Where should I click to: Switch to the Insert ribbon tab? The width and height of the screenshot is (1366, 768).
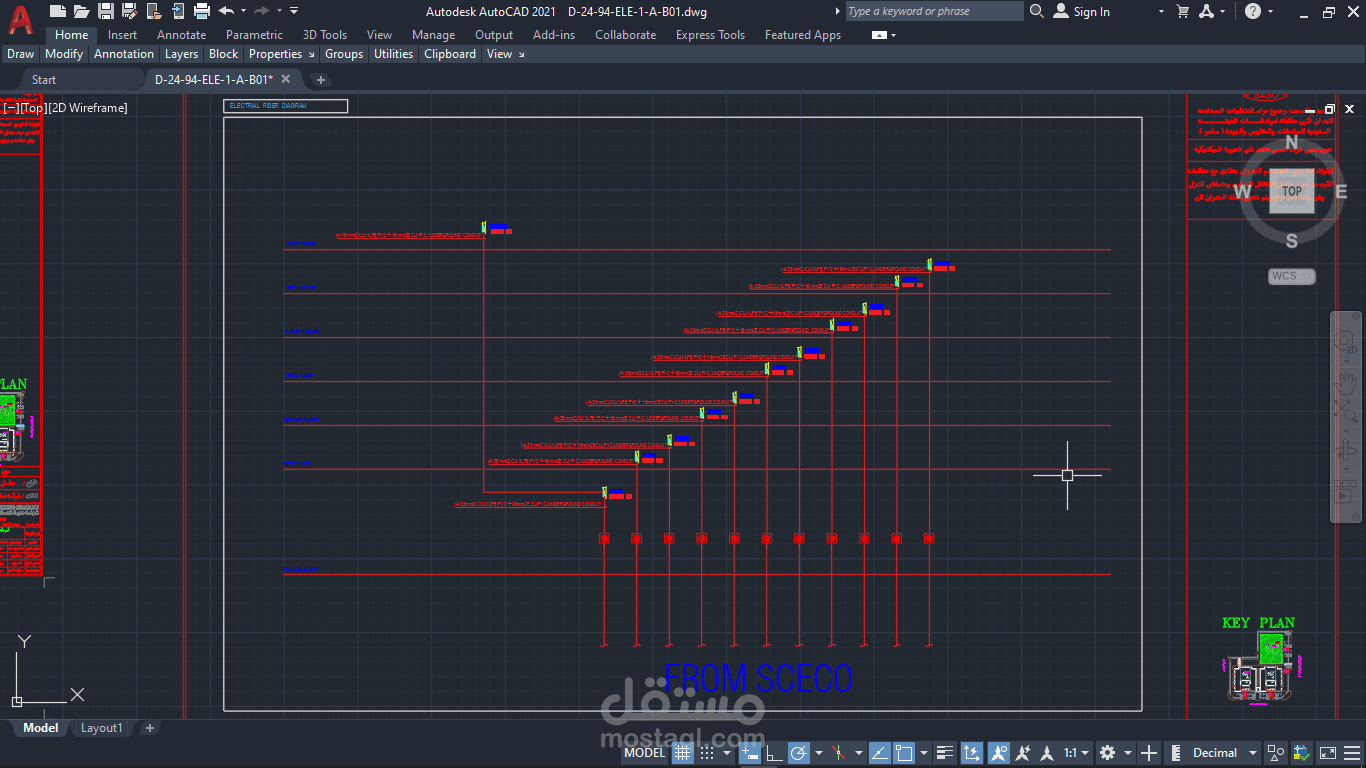tap(123, 35)
